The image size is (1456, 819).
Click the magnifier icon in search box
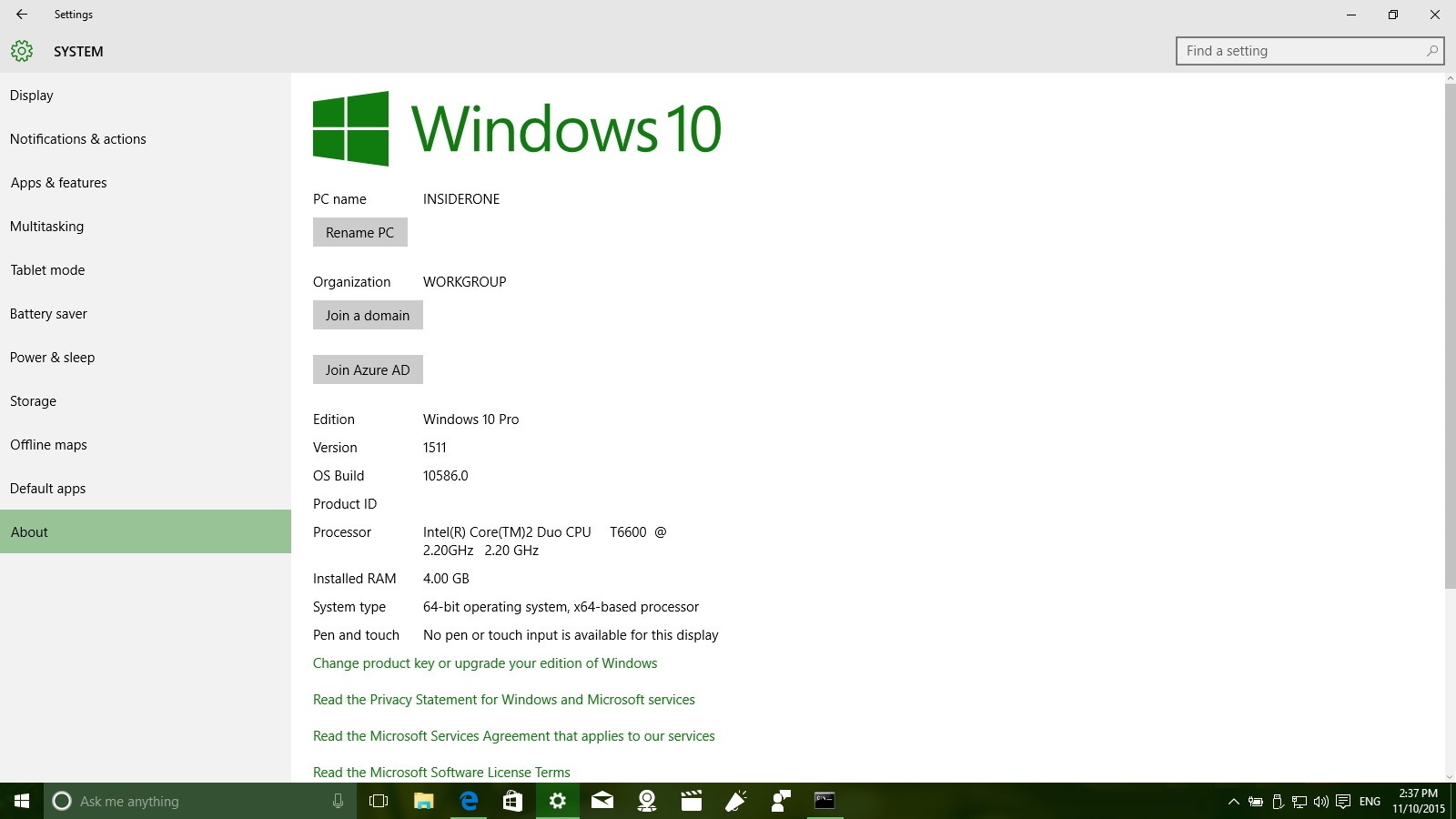pyautogui.click(x=1431, y=51)
